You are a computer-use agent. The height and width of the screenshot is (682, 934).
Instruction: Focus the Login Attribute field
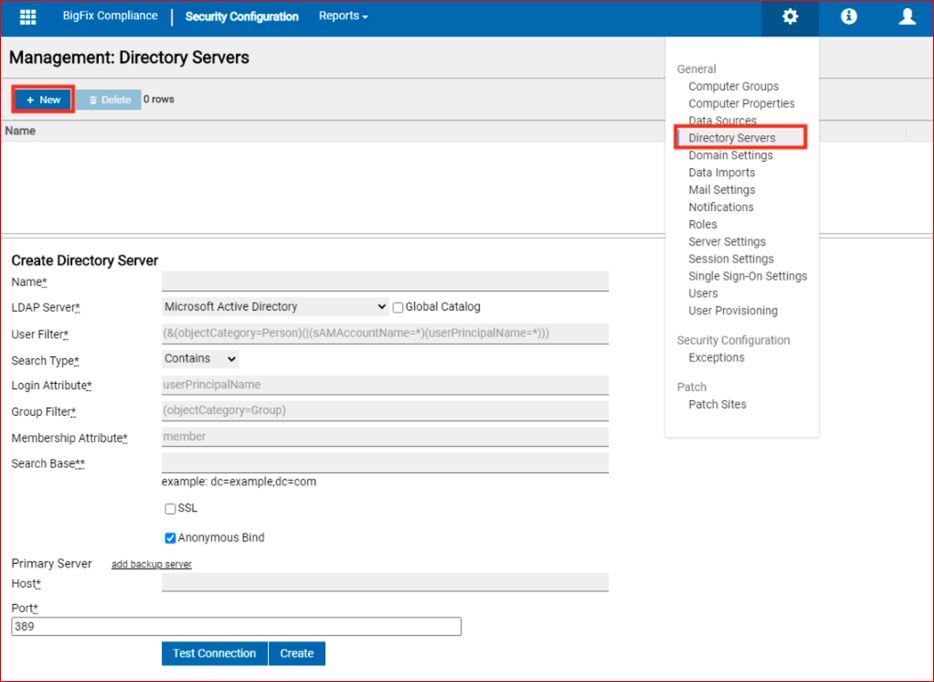(385, 385)
